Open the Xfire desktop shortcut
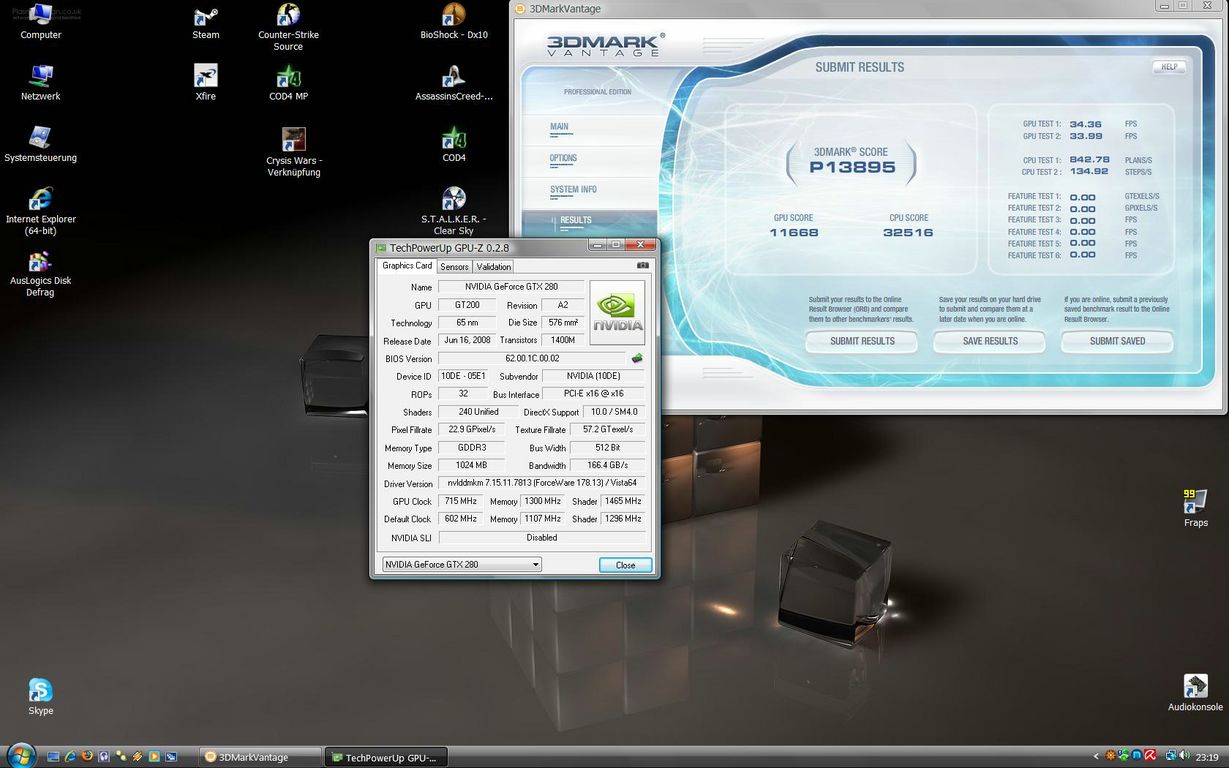This screenshot has width=1229, height=768. (x=206, y=83)
